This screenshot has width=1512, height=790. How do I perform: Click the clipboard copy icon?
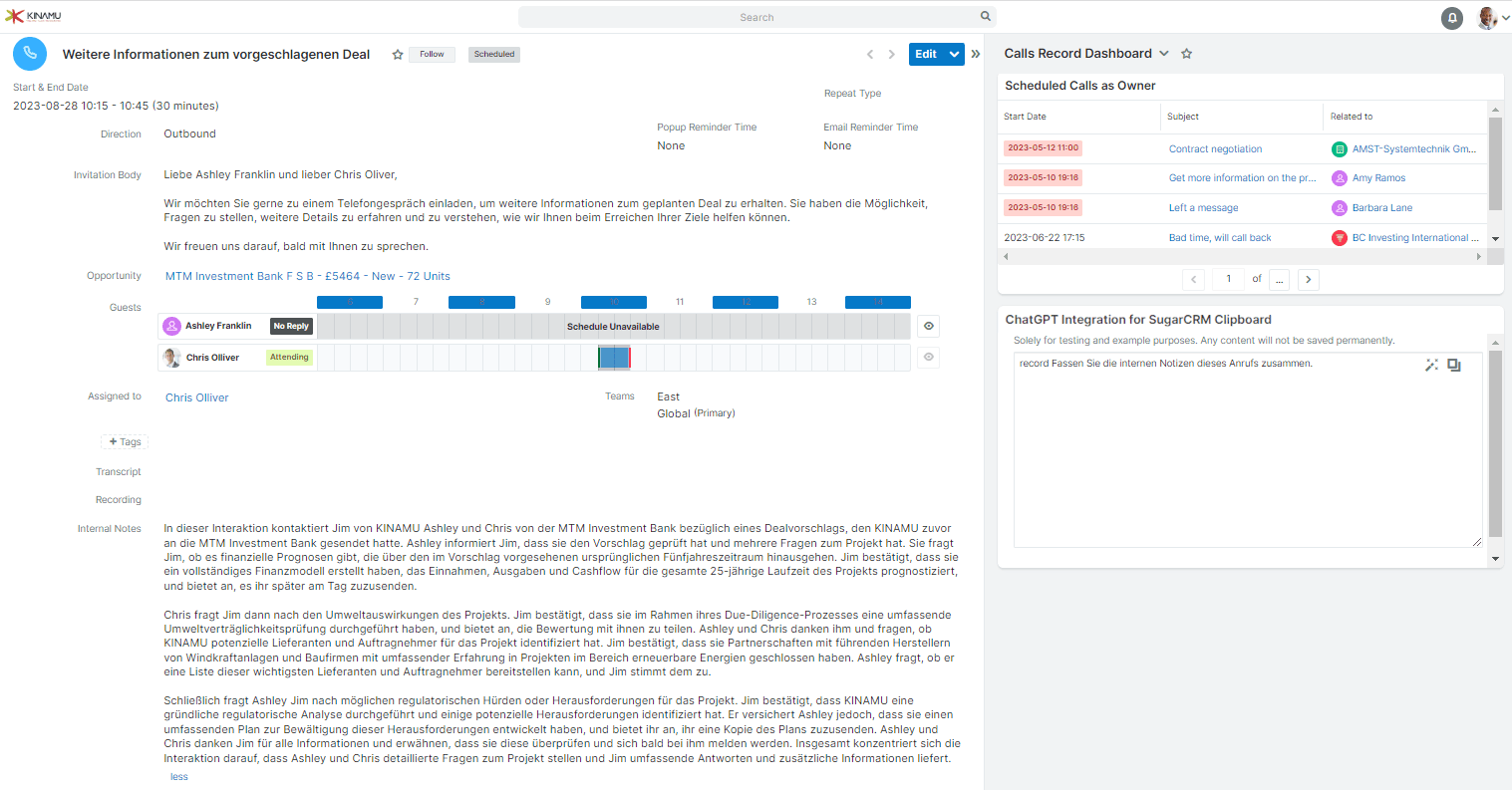(1454, 366)
